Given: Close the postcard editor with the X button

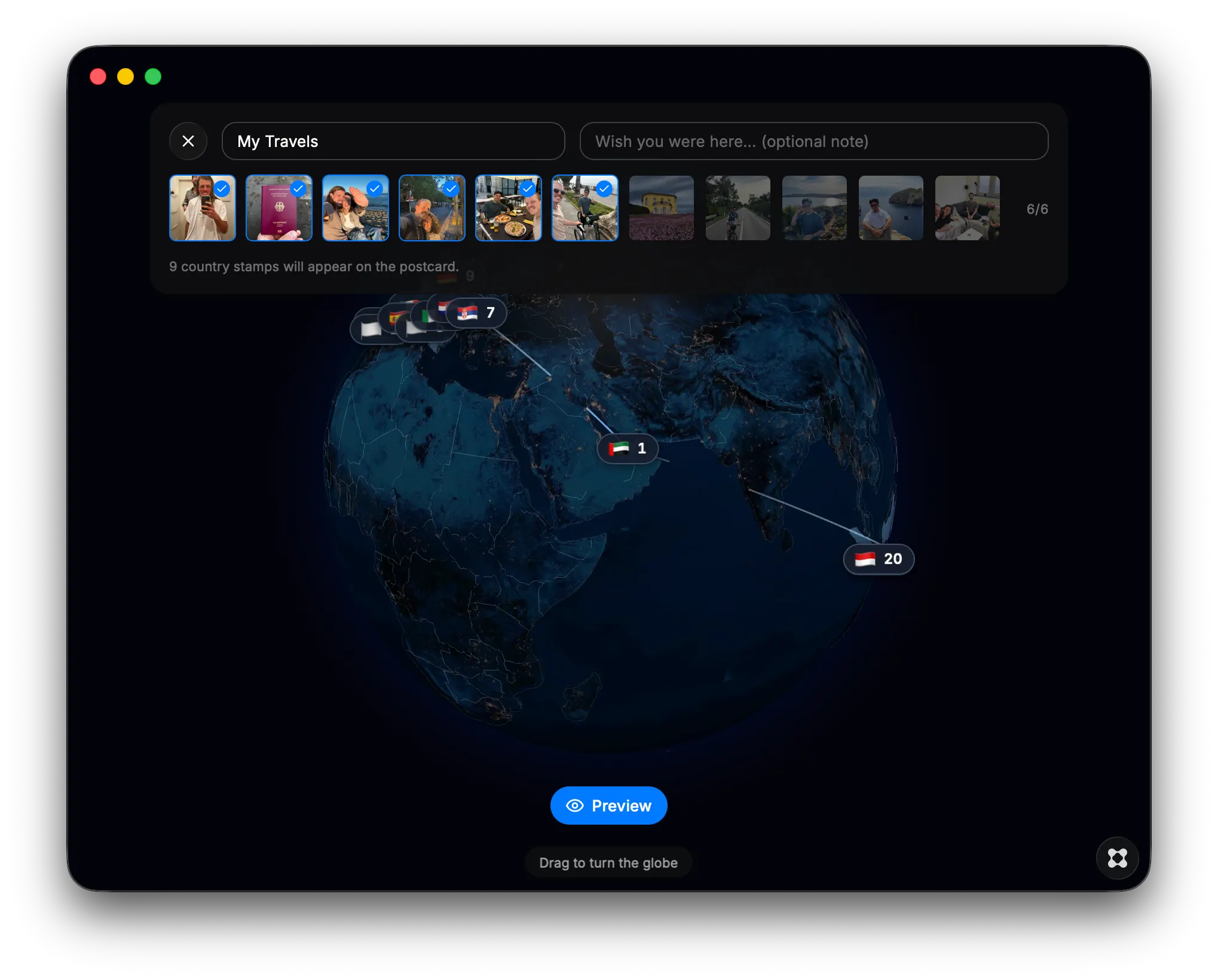Looking at the screenshot, I should (x=188, y=141).
